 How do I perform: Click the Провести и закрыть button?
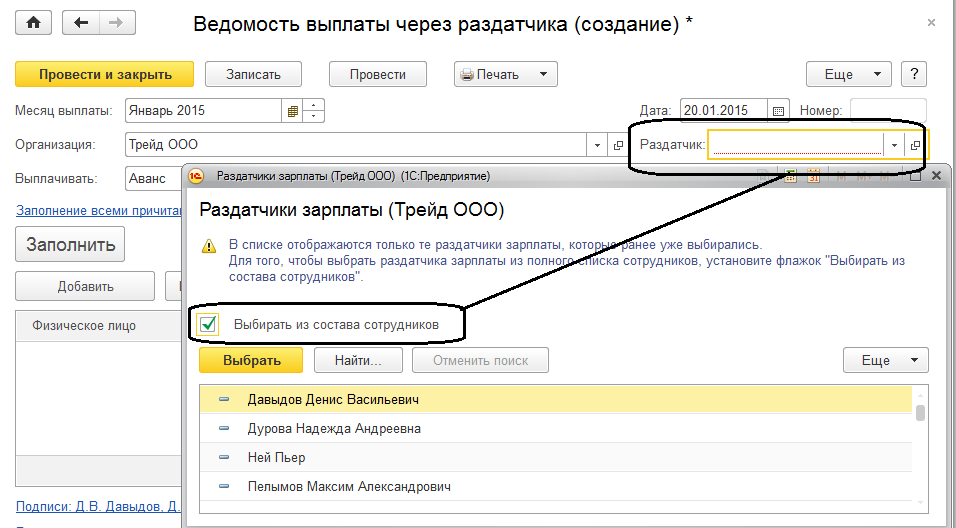pyautogui.click(x=104, y=74)
